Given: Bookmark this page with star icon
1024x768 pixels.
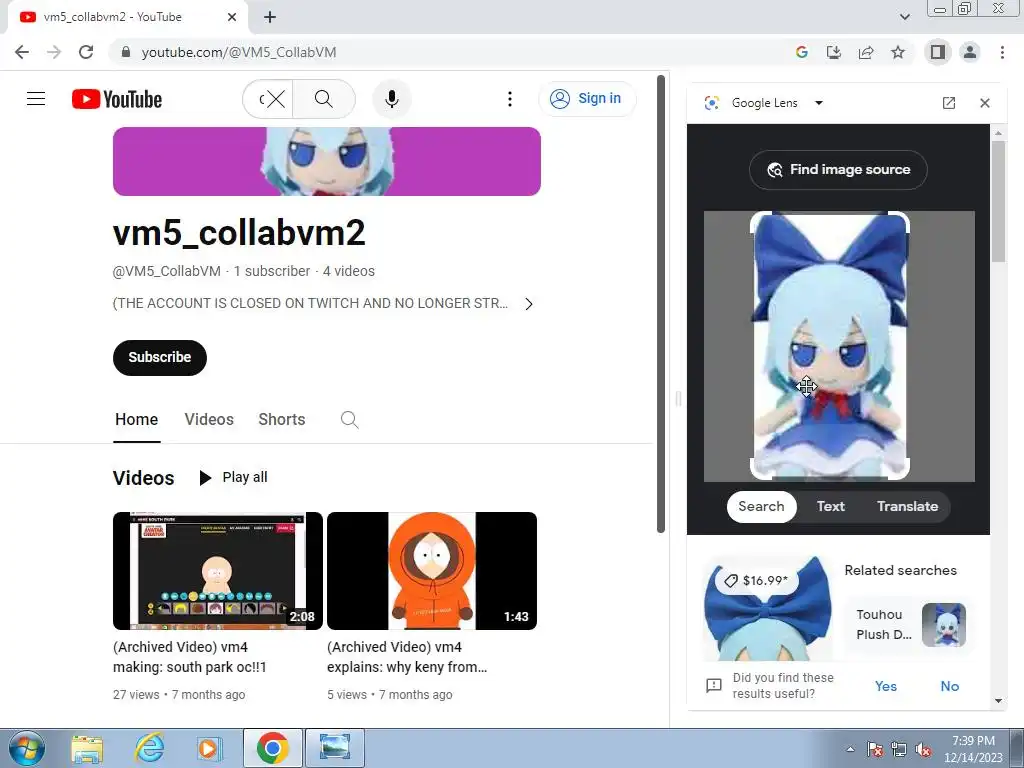Looking at the screenshot, I should pyautogui.click(x=898, y=52).
